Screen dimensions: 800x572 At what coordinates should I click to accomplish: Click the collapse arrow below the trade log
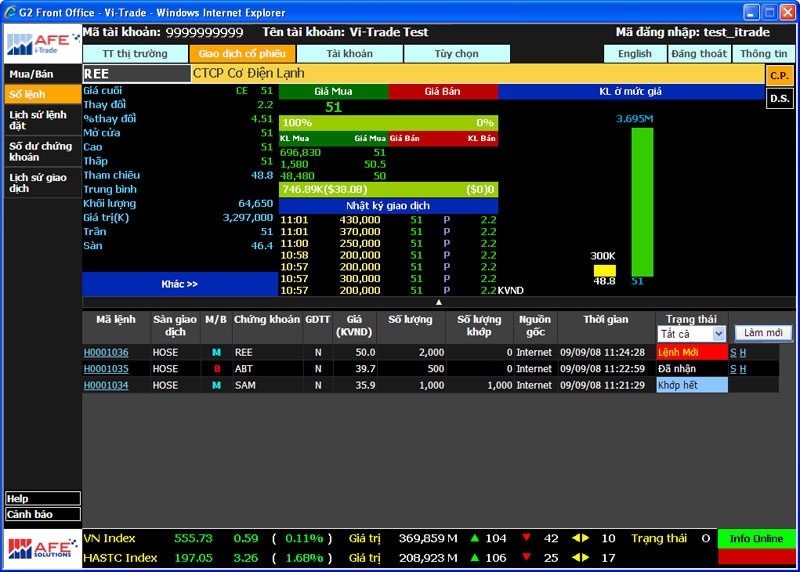tap(438, 302)
